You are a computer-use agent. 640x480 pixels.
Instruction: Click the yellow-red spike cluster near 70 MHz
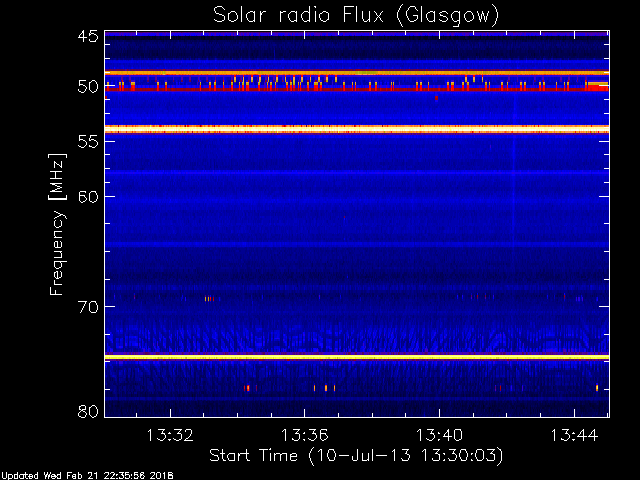pyautogui.click(x=209, y=299)
